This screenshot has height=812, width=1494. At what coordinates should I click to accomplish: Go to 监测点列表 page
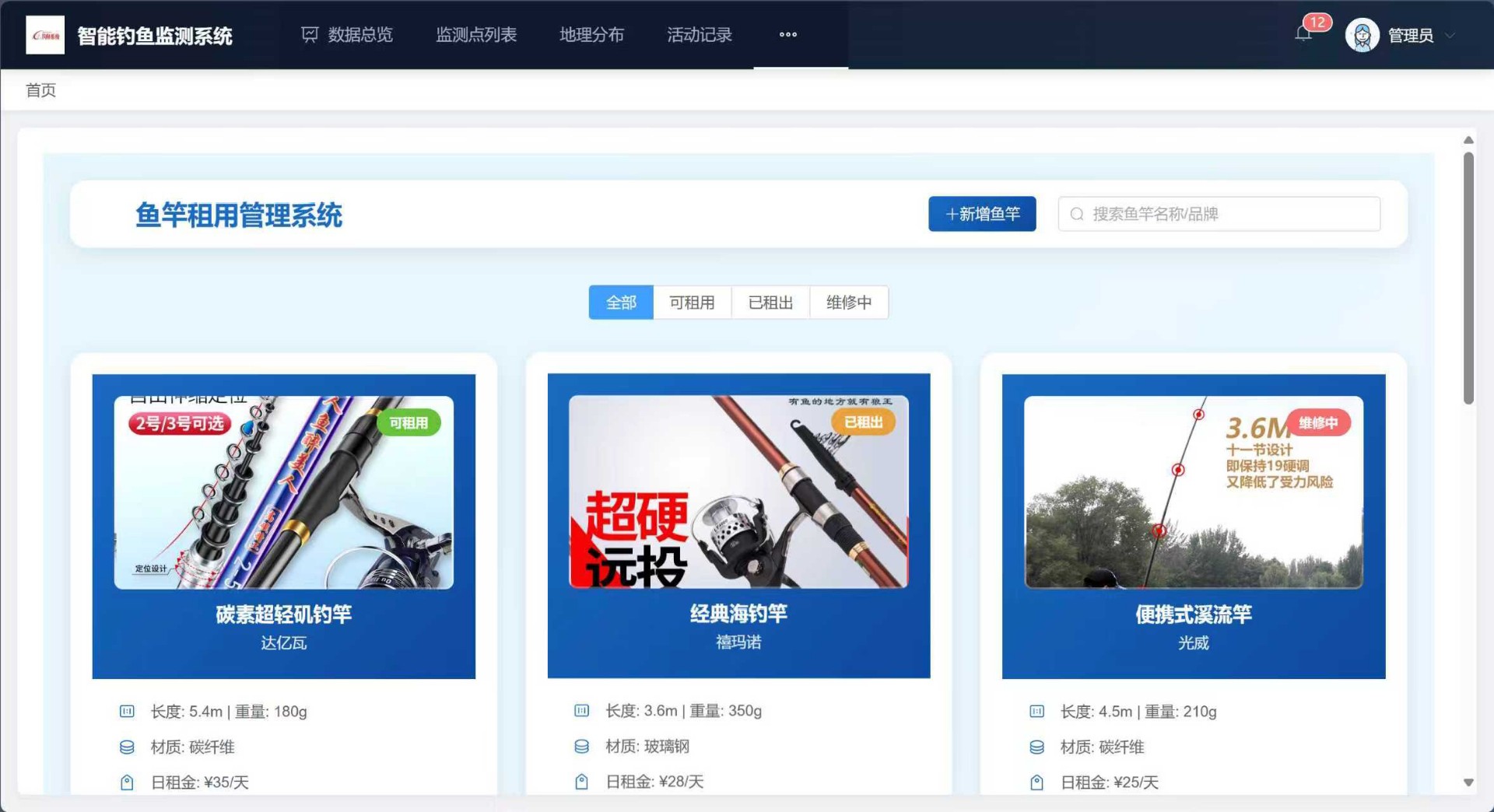(476, 35)
